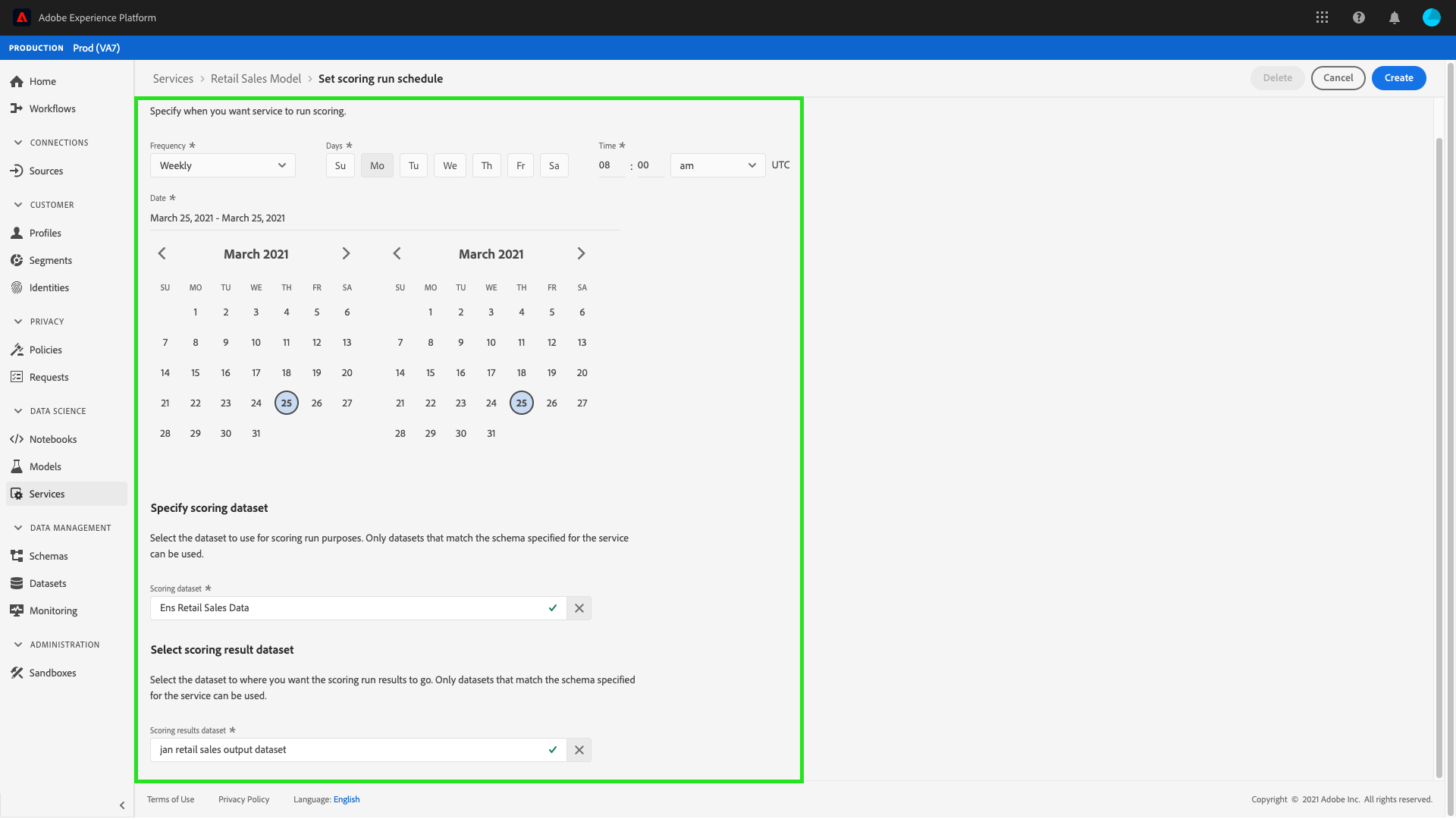This screenshot has height=819, width=1456.
Task: Click the Retail Sales Model breadcrumb
Action: (256, 79)
